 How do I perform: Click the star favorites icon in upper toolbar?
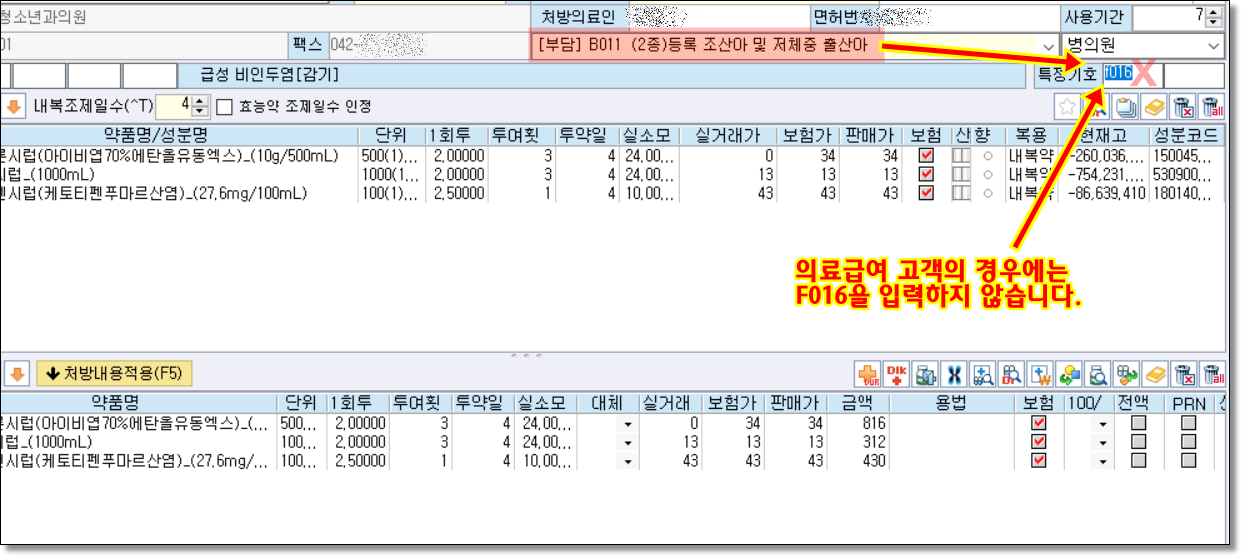click(1068, 106)
